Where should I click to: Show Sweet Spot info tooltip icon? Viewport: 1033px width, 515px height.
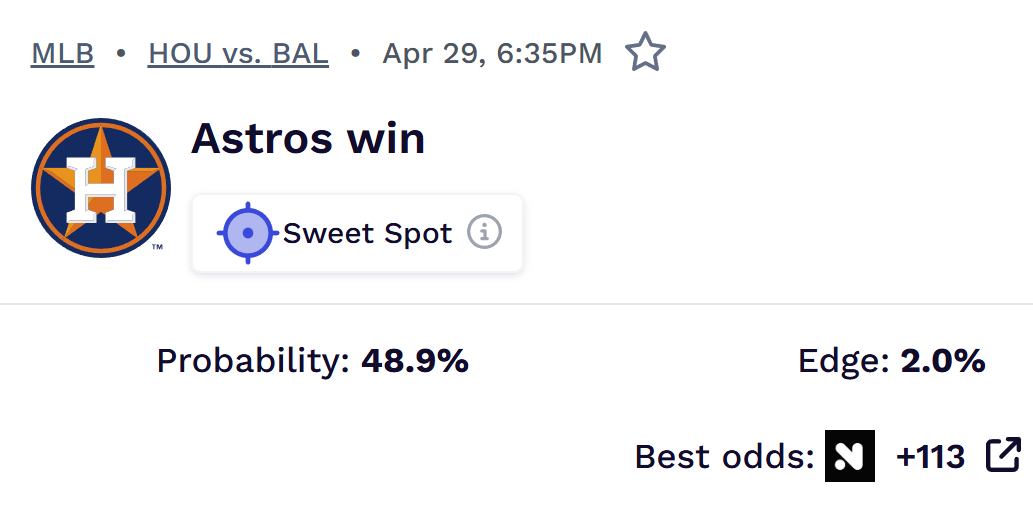485,233
